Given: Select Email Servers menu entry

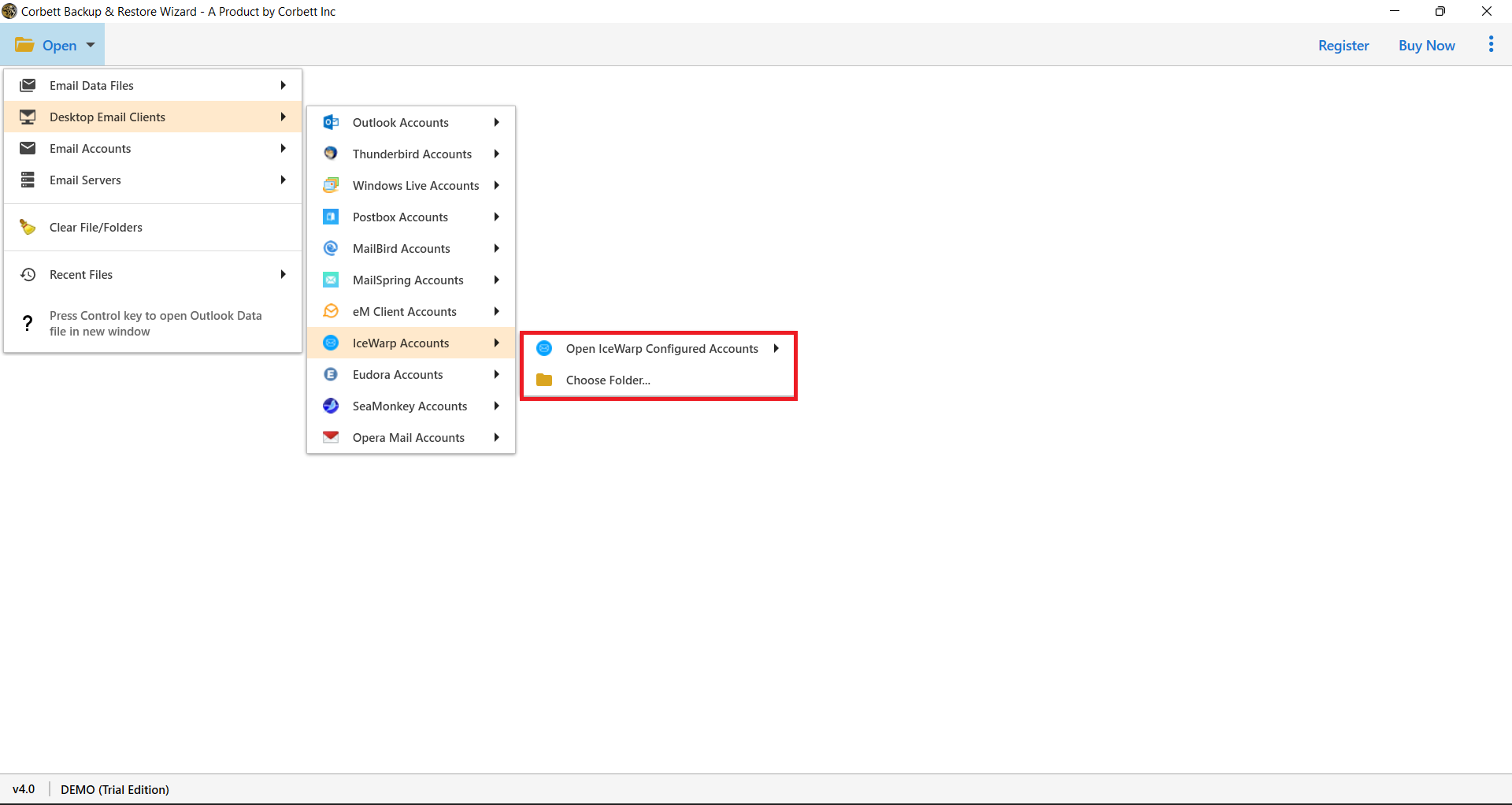Looking at the screenshot, I should 153,180.
